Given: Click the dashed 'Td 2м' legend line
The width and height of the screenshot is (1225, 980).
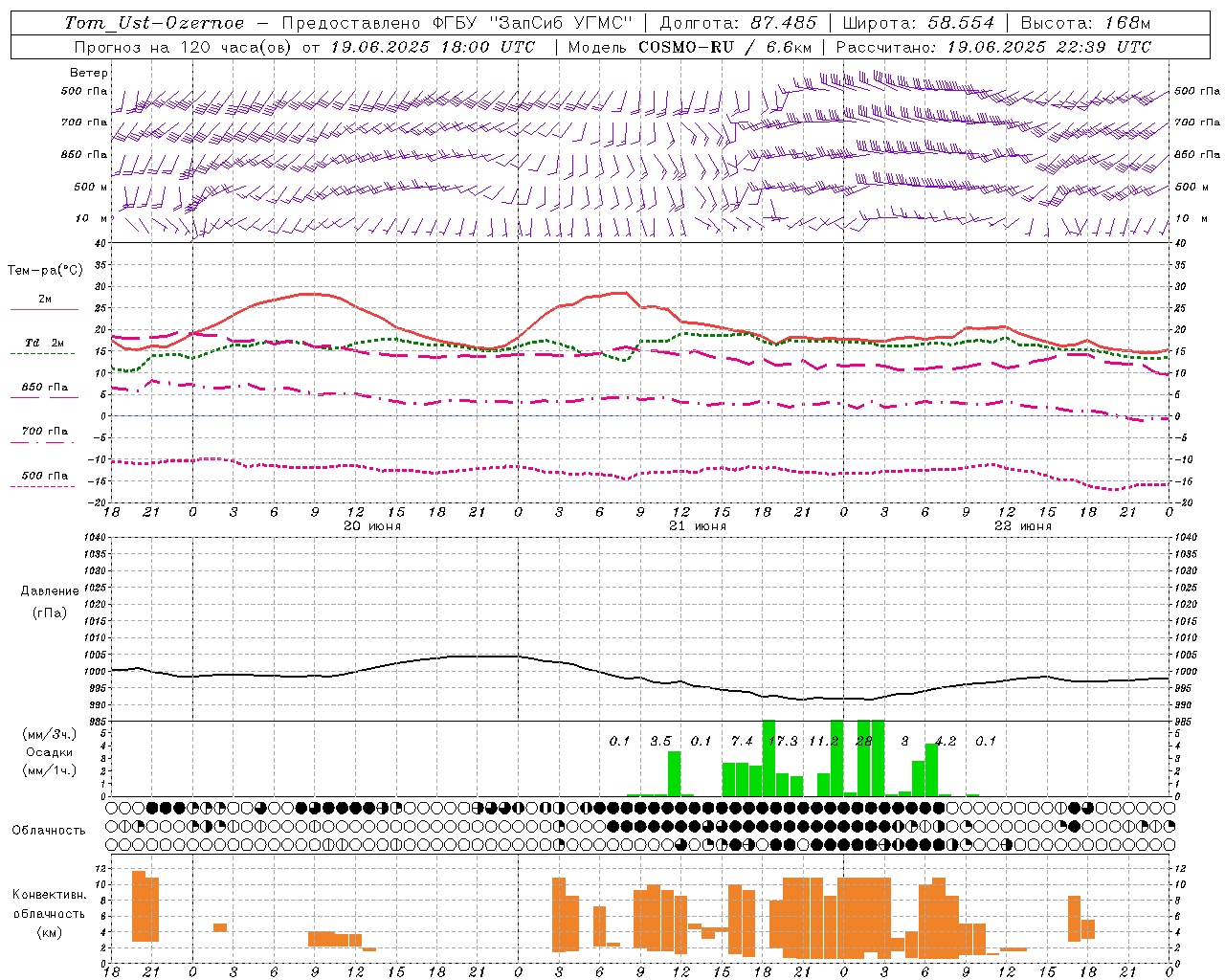Looking at the screenshot, I should 44,353.
